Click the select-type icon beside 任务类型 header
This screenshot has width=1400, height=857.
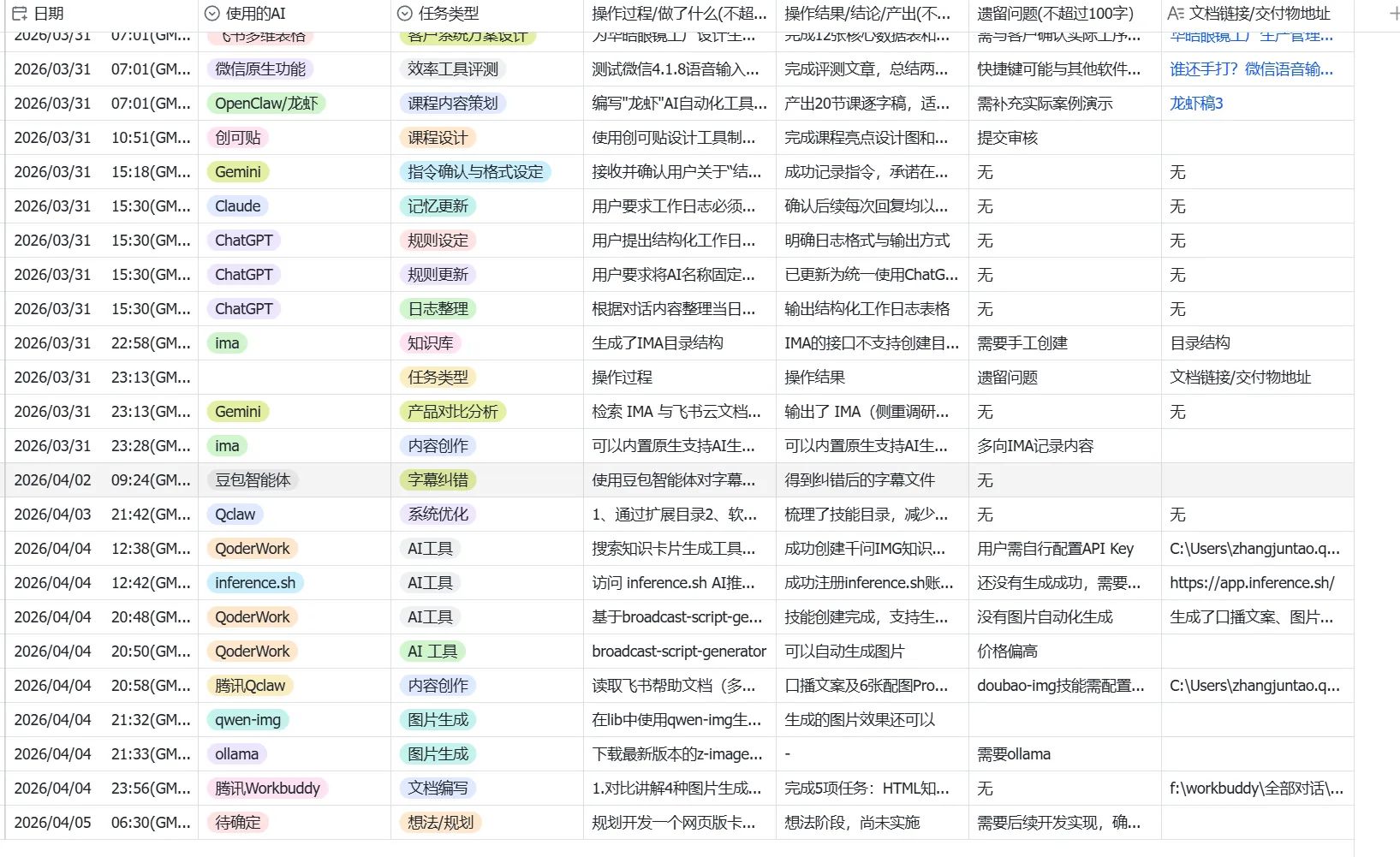(x=405, y=14)
